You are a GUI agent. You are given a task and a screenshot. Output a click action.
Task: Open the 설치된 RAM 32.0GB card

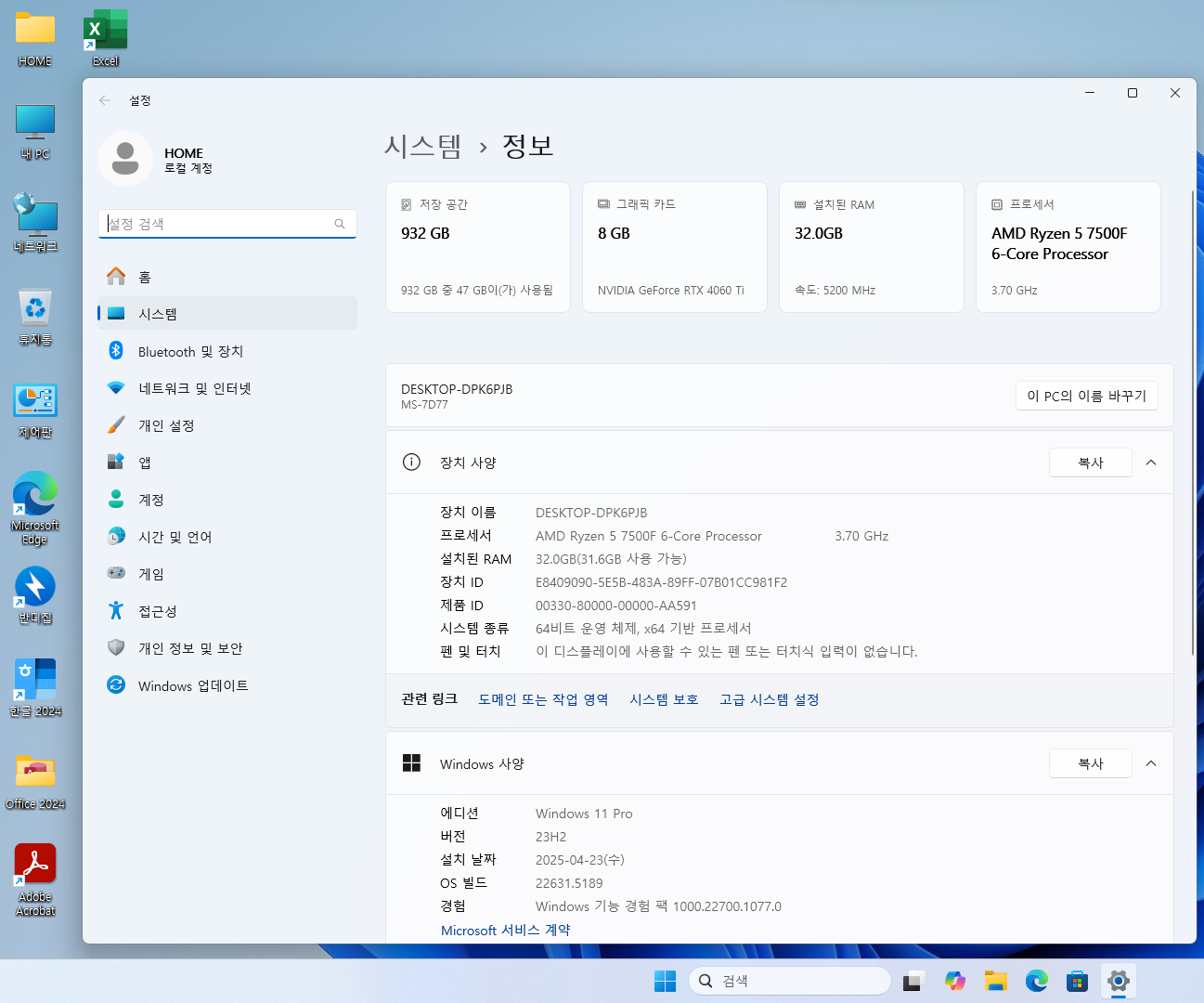pyautogui.click(x=872, y=247)
